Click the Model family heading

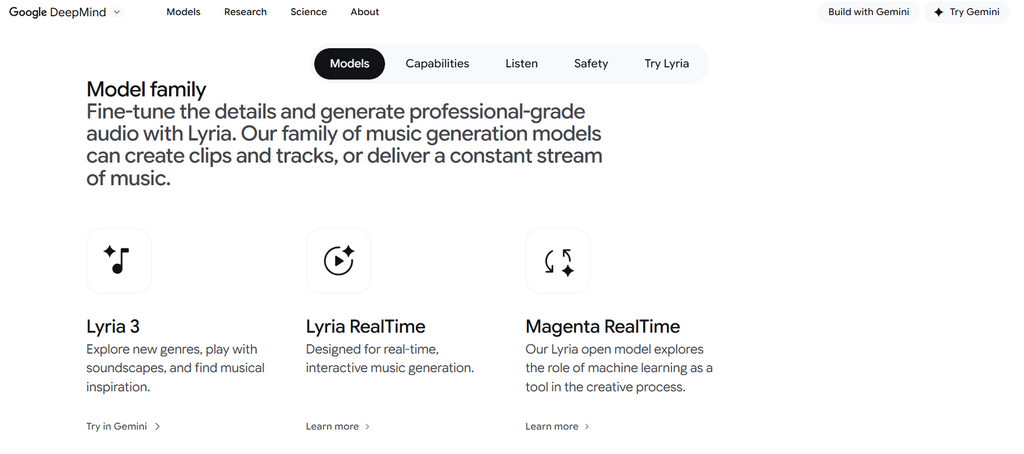click(146, 89)
